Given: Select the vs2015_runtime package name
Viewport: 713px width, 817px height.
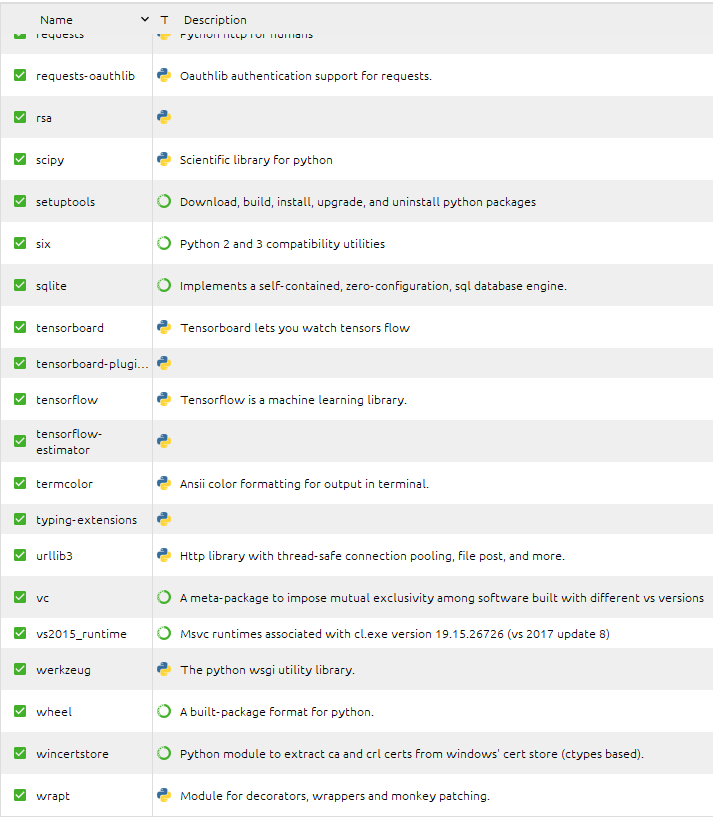Looking at the screenshot, I should pyautogui.click(x=81, y=634).
